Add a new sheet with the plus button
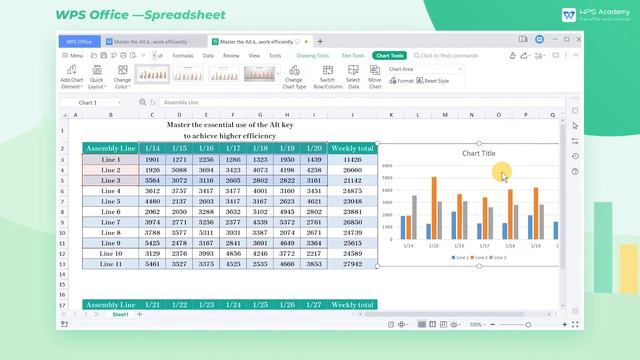 [140, 314]
